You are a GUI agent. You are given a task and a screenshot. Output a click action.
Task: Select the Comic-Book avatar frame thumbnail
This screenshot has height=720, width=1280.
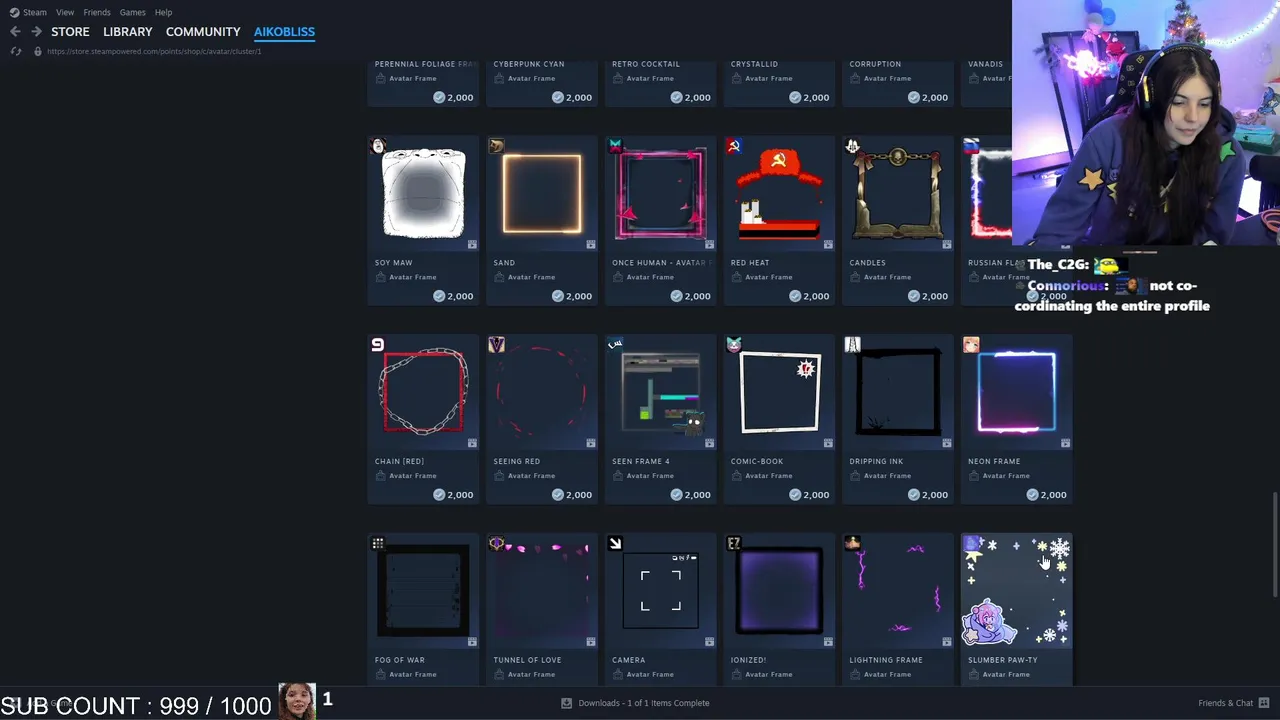pyautogui.click(x=779, y=392)
